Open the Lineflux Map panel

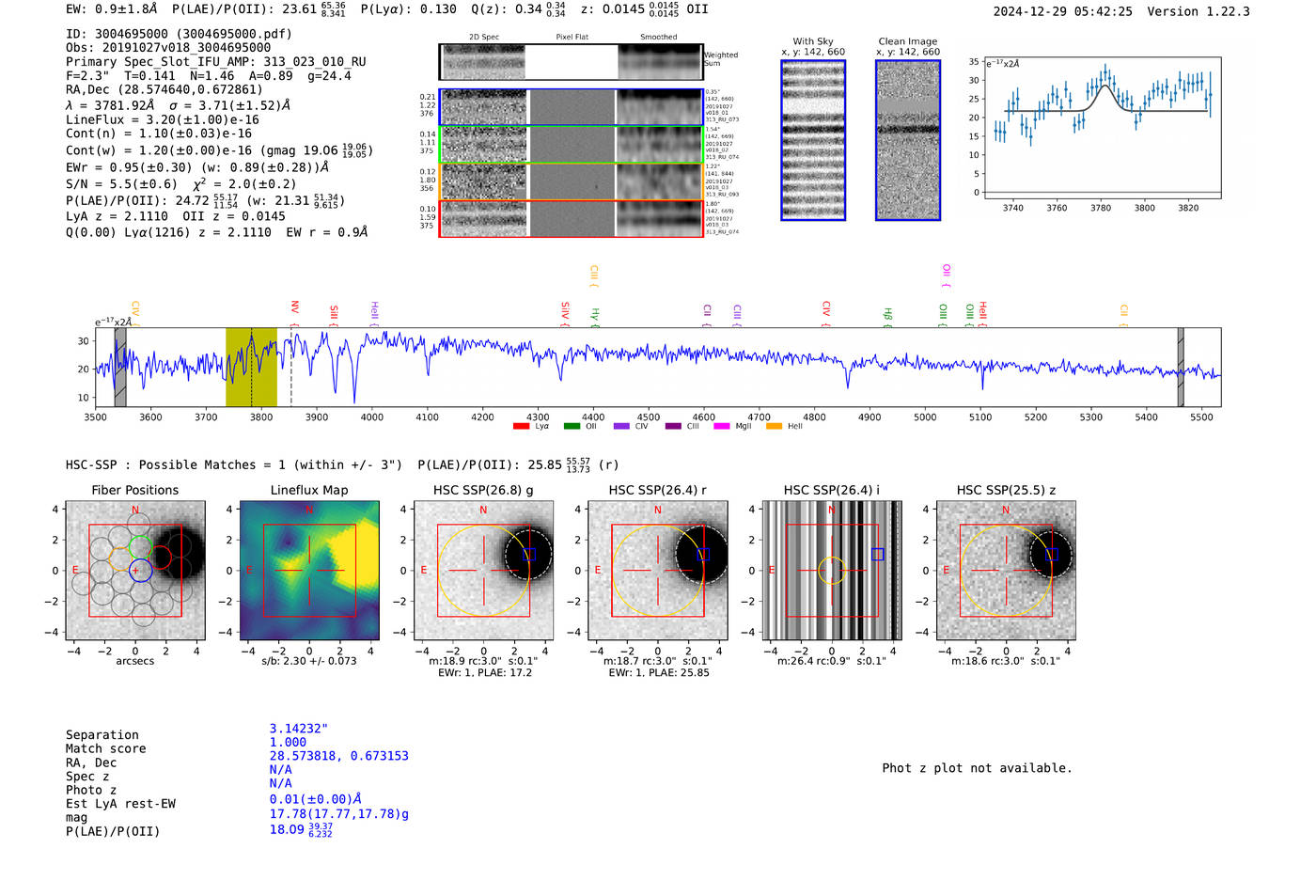pyautogui.click(x=309, y=571)
